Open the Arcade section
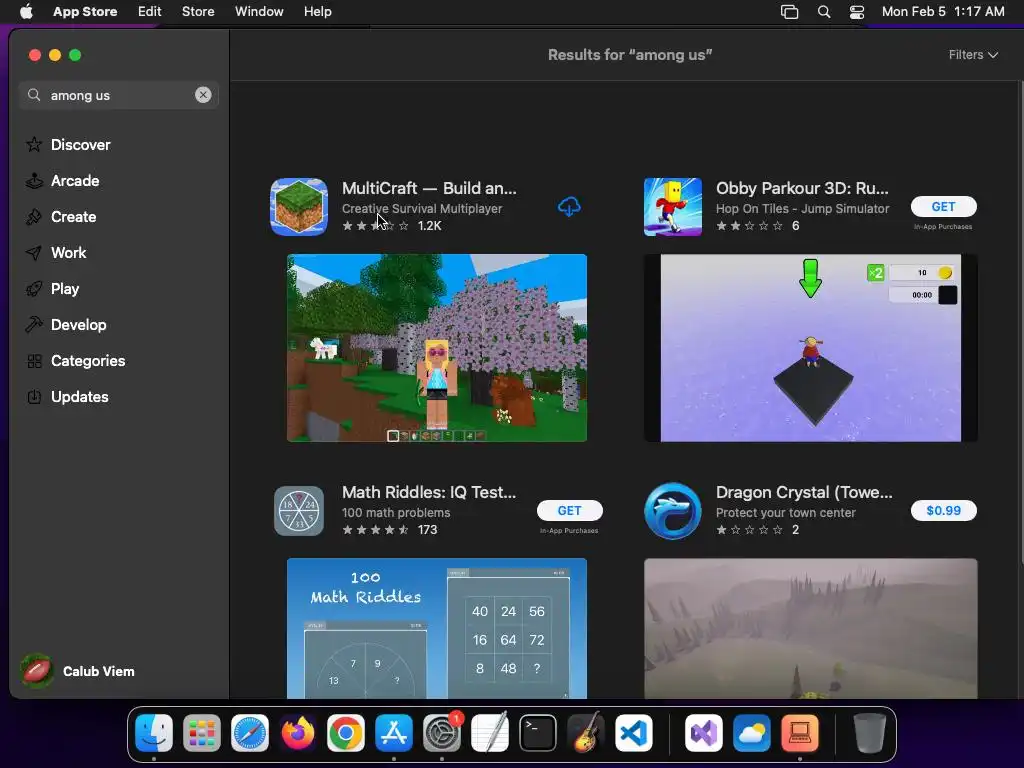 click(x=63, y=181)
